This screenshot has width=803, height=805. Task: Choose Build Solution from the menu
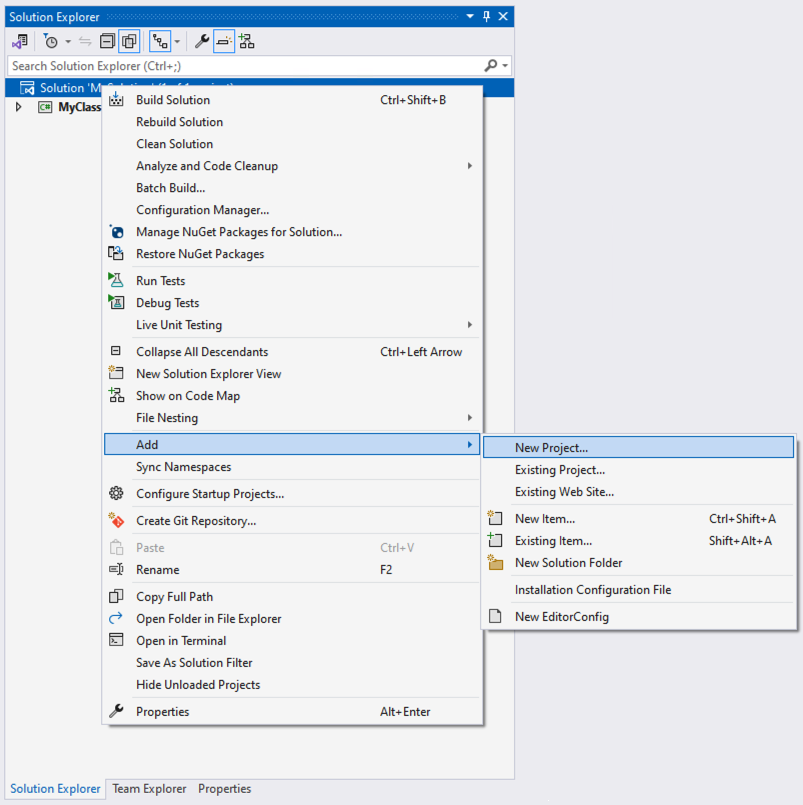(293, 100)
